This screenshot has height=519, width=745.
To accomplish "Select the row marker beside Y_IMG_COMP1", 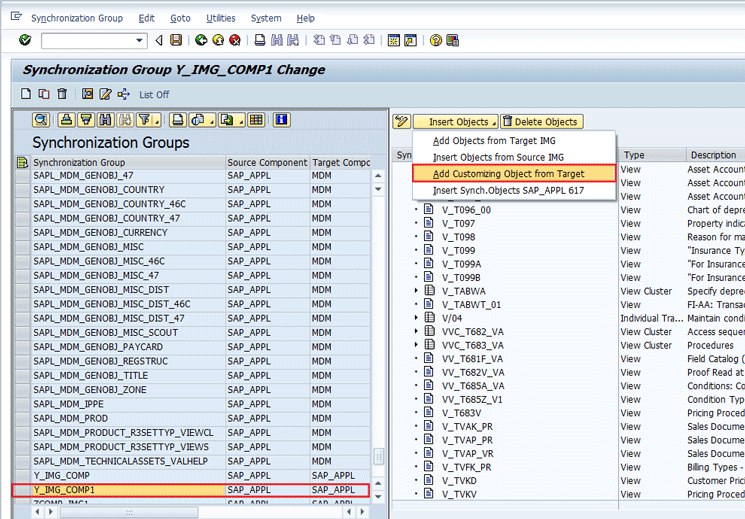I will coord(22,490).
